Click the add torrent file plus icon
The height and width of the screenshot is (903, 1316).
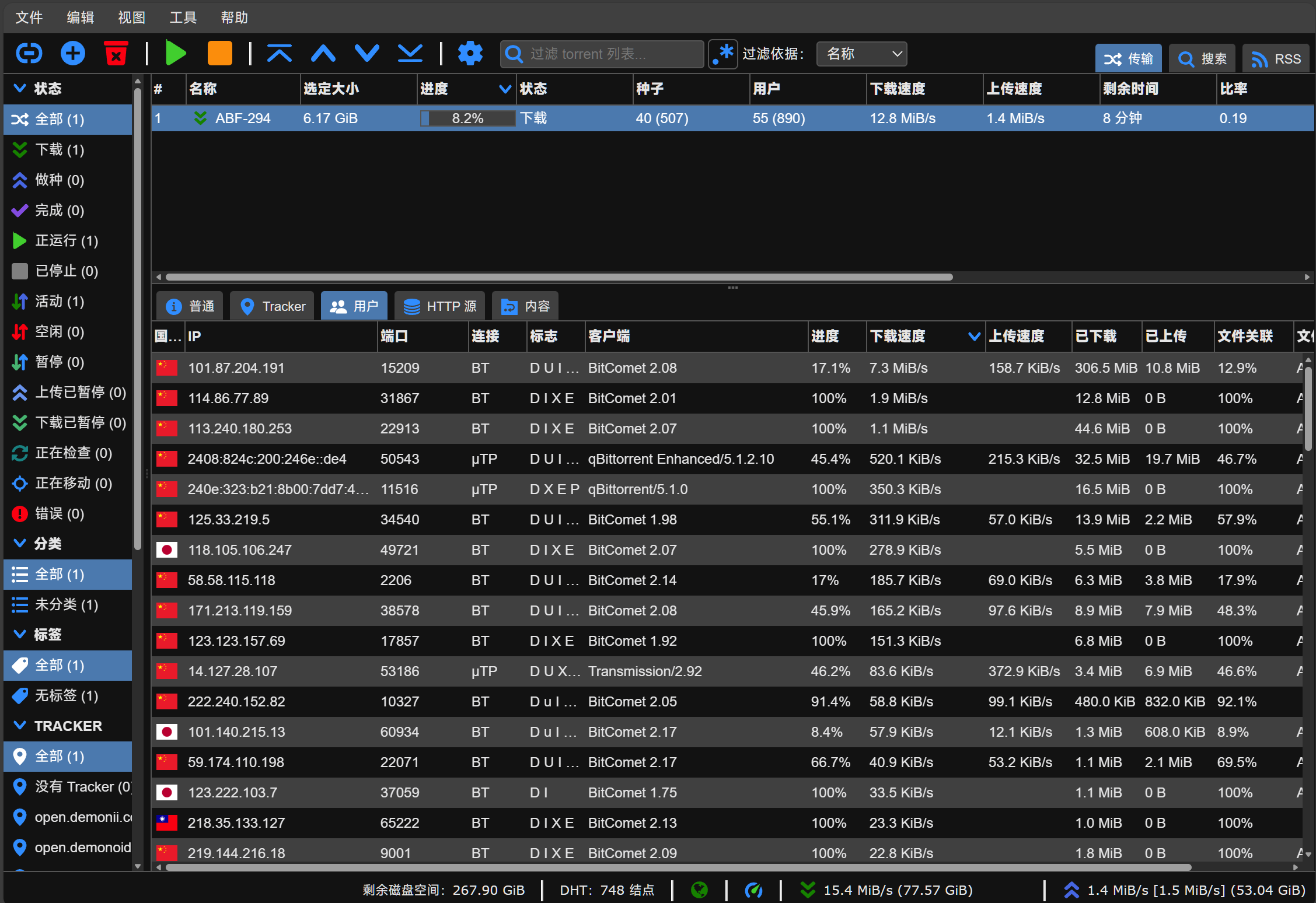point(73,54)
